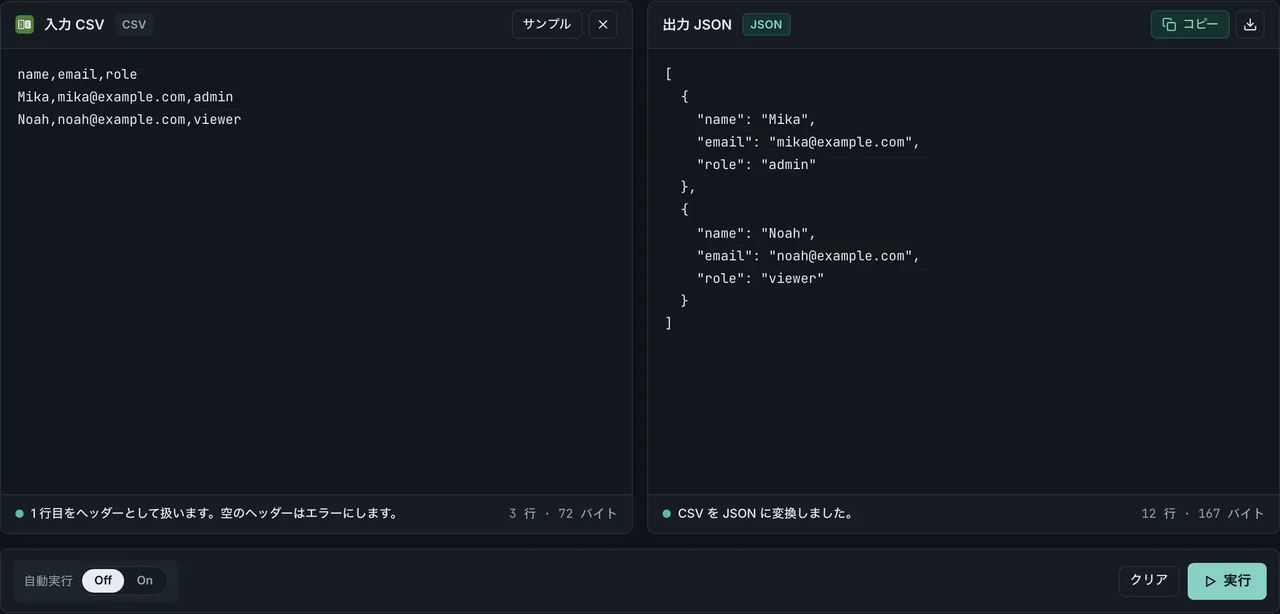Clear input with the X button
Image resolution: width=1280 pixels, height=614 pixels.
(x=603, y=24)
